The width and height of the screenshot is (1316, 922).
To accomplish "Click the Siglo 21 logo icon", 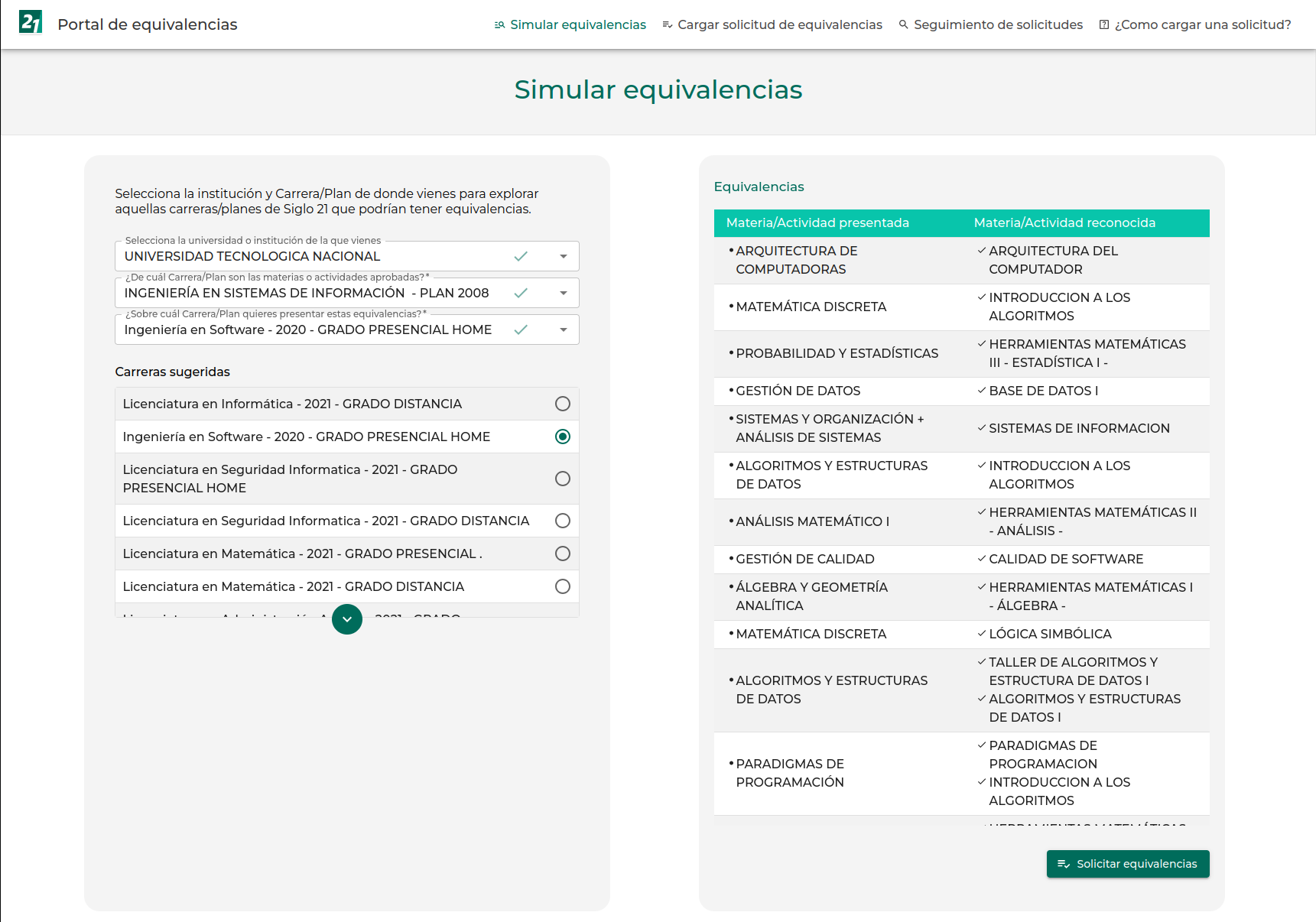I will 31,22.
